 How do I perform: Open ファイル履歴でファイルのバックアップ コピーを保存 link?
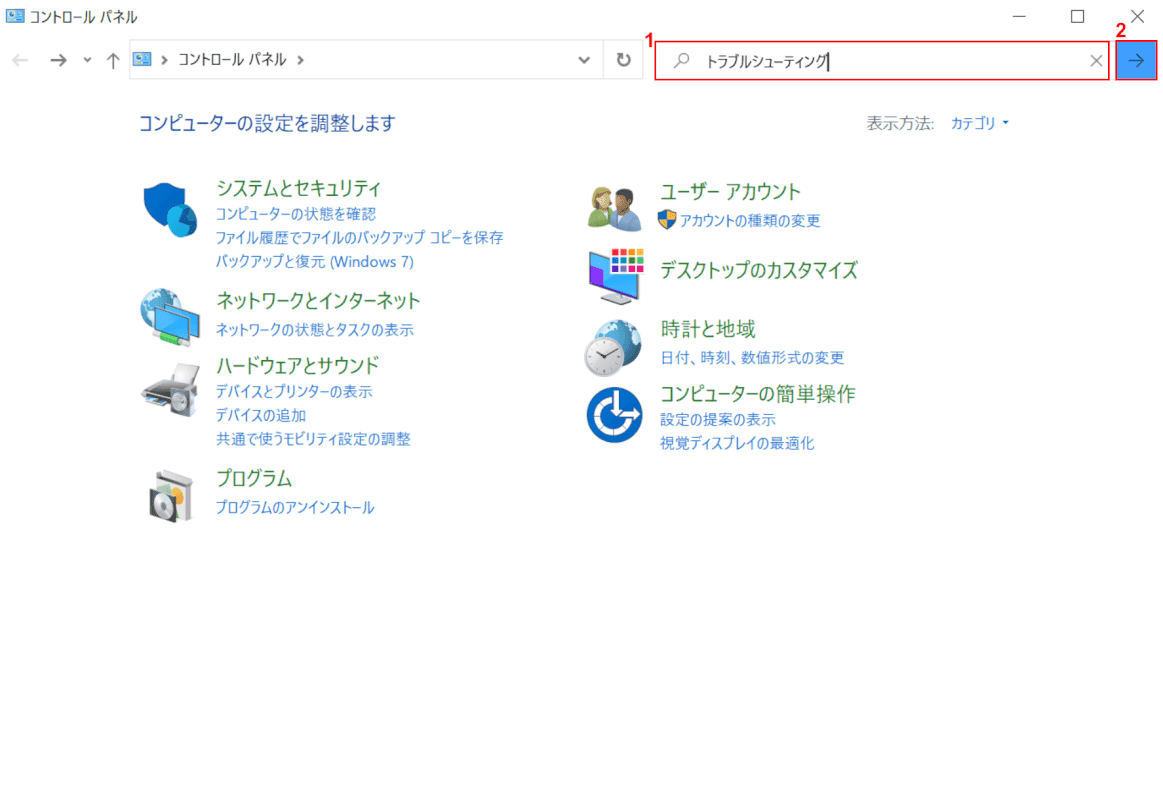[360, 237]
